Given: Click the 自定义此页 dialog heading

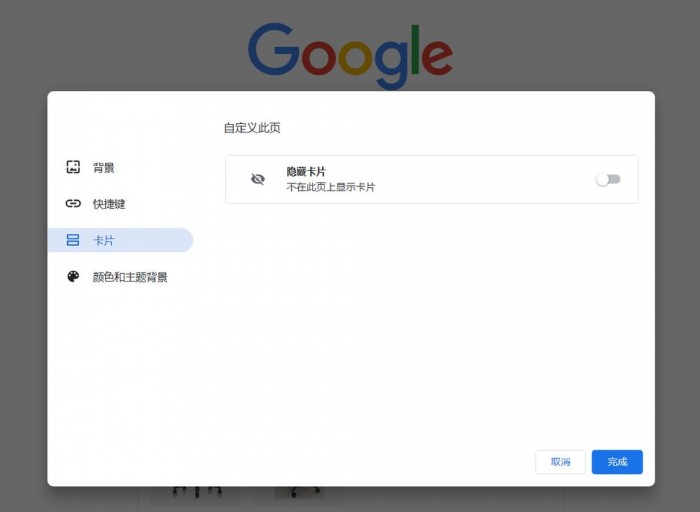Looking at the screenshot, I should [x=252, y=128].
